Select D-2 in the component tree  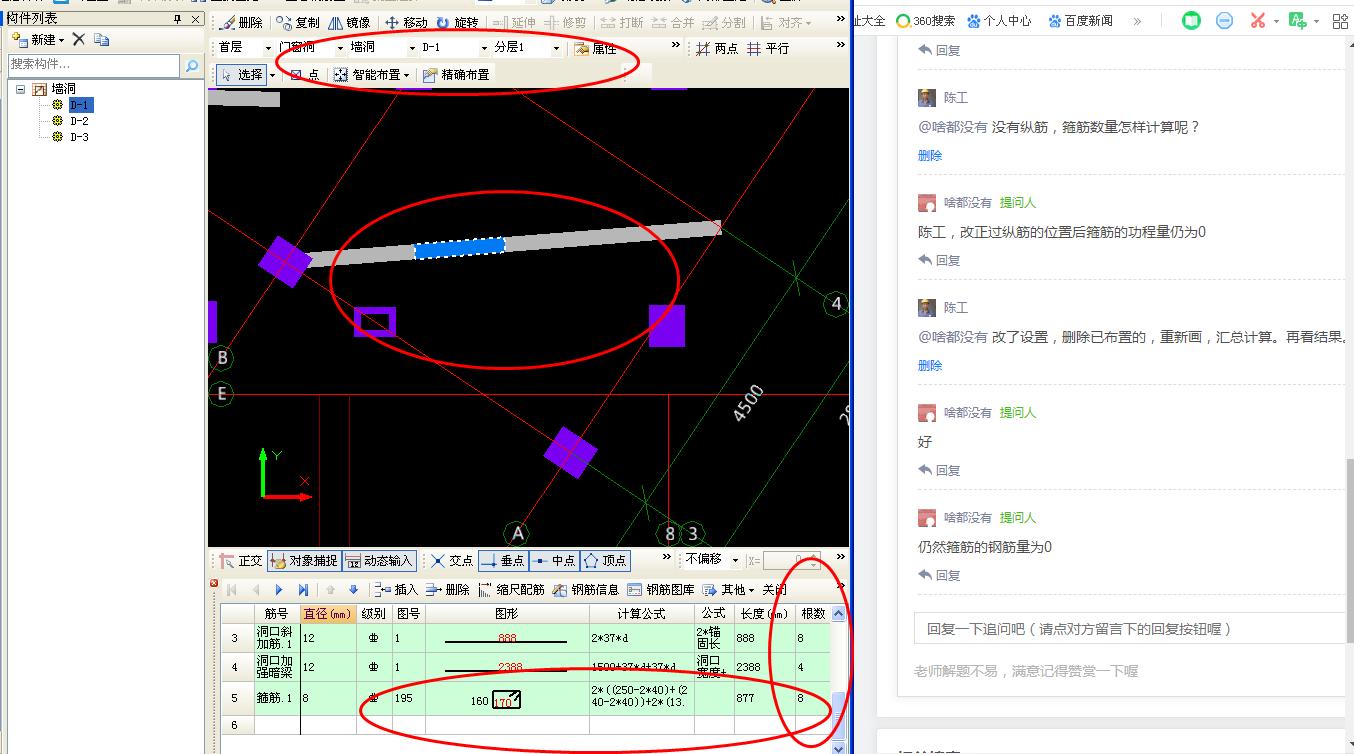pyautogui.click(x=79, y=121)
